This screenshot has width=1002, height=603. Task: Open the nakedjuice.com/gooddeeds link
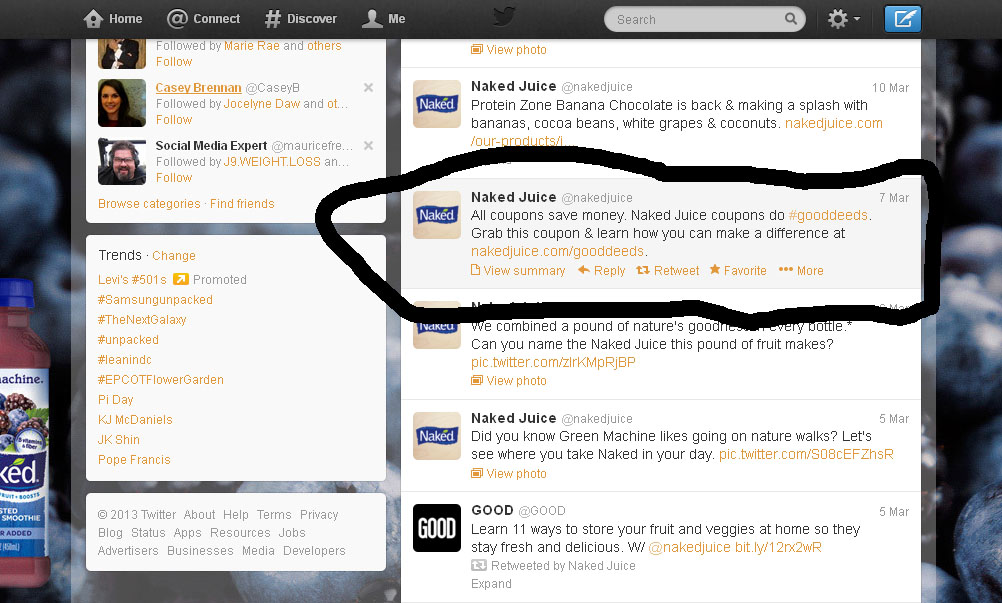(x=557, y=251)
